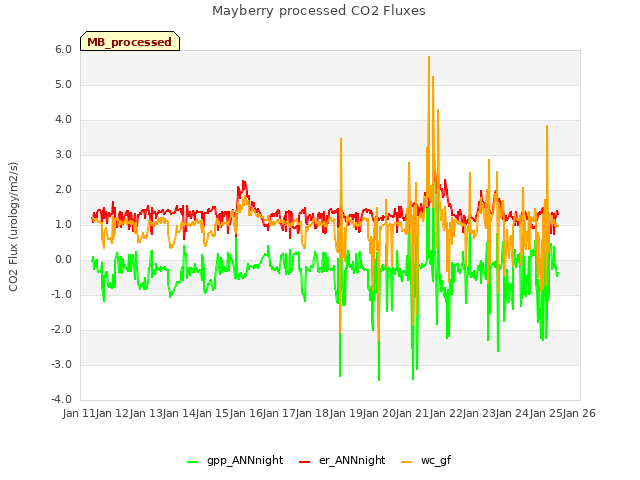The image size is (640, 480).
Task: Click the Jan 13 x-axis label
Action: [146, 413]
